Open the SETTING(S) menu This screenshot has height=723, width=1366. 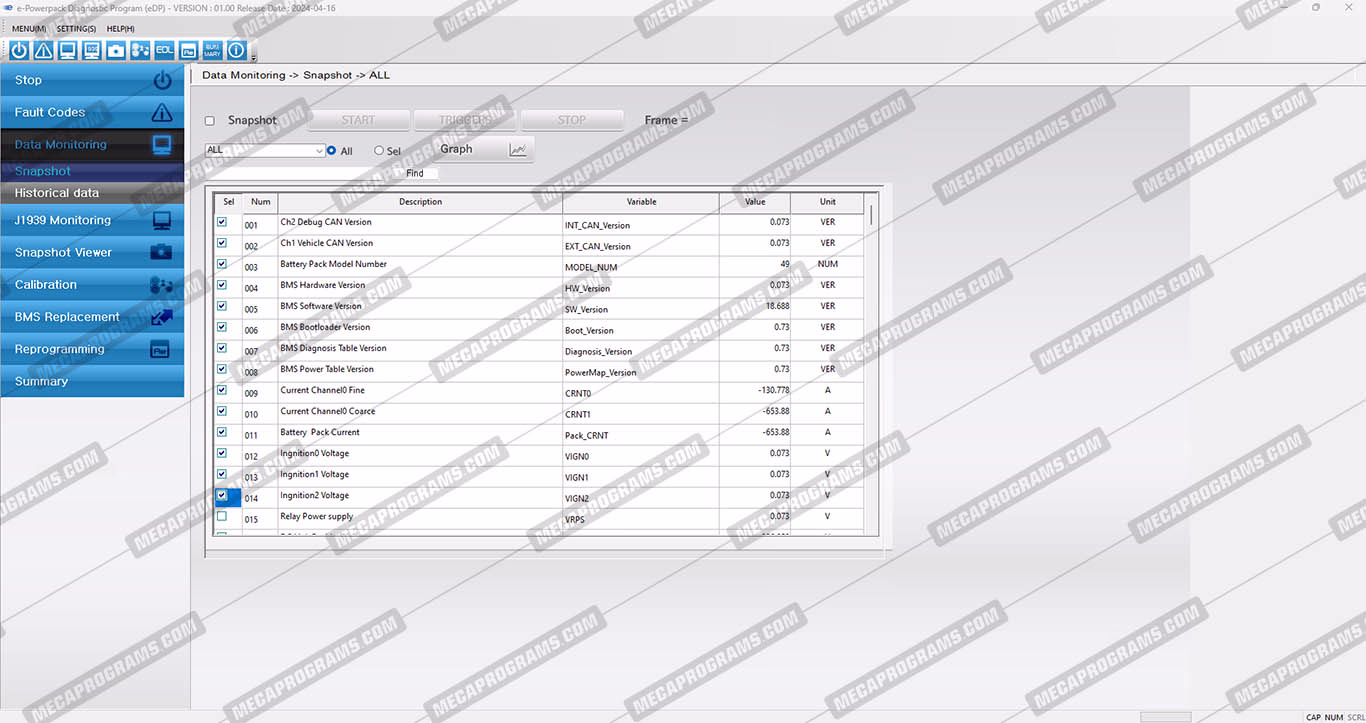point(76,29)
